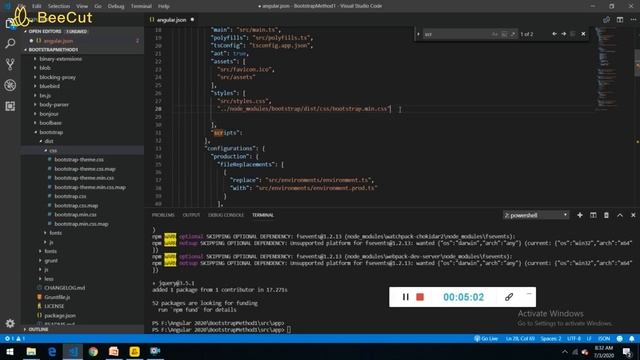Open CHANGELOG.md file
640x360 pixels.
pos(64,288)
